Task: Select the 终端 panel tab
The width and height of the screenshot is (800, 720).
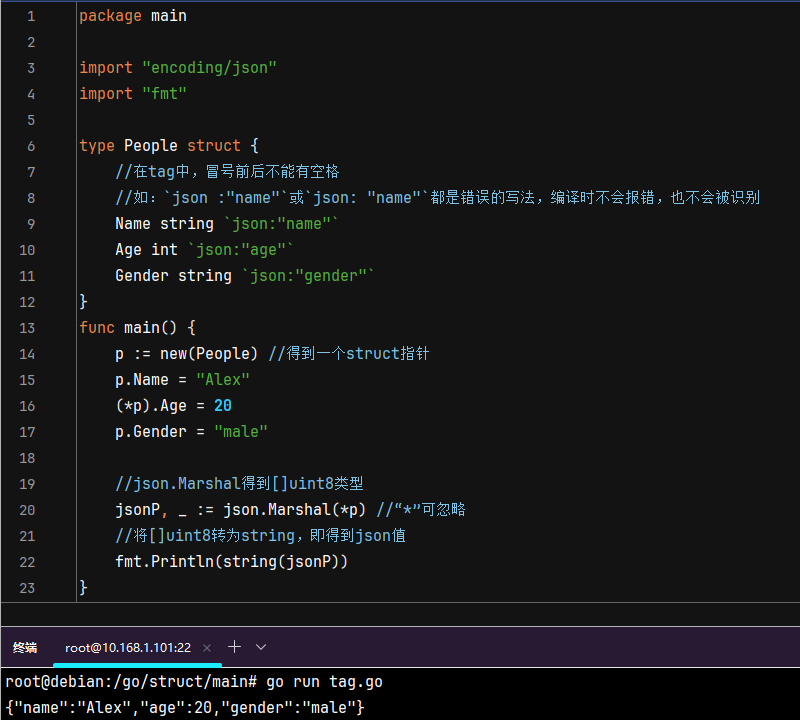Action: pos(25,648)
